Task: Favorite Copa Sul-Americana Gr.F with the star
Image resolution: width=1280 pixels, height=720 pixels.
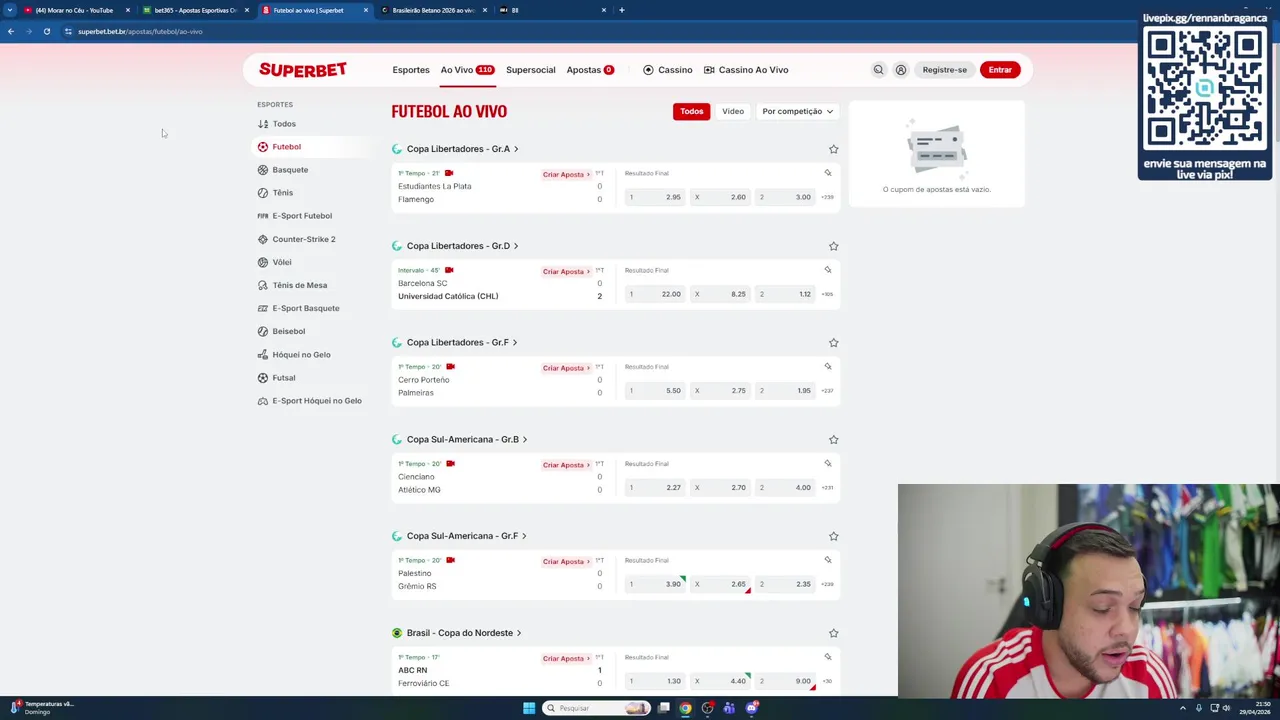Action: 833,536
